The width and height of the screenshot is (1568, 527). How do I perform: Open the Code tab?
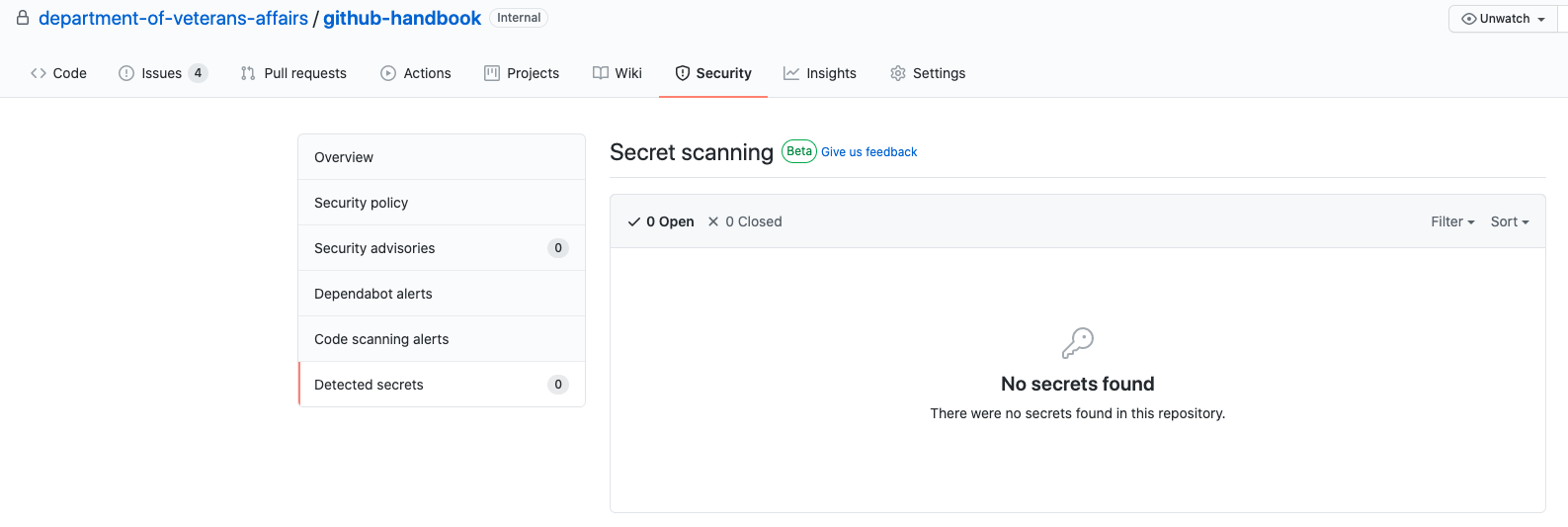pyautogui.click(x=59, y=73)
